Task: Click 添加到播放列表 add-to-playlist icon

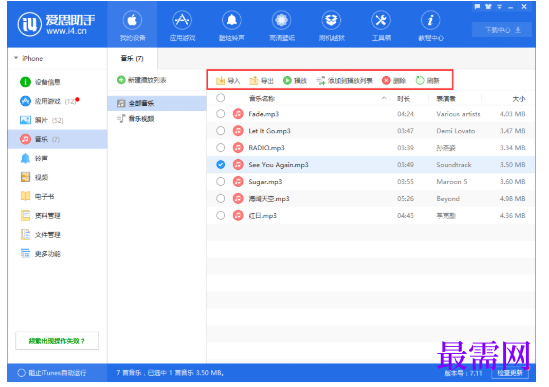Action: 321,81
